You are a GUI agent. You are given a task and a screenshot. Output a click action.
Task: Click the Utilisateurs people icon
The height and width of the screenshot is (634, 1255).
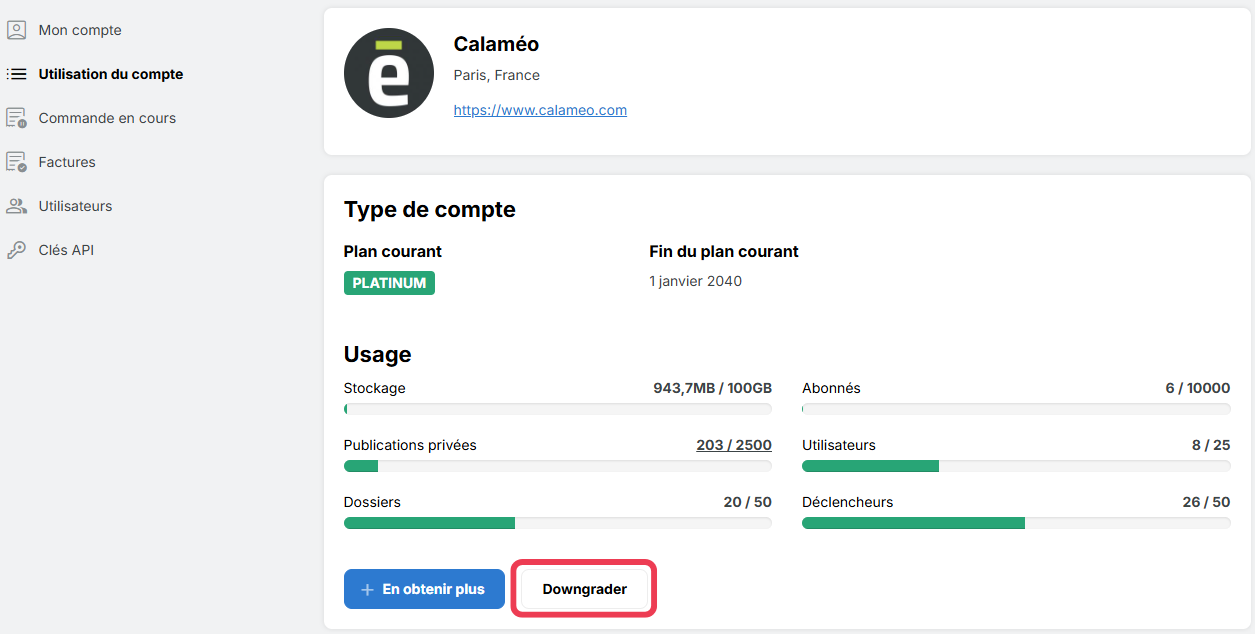click(16, 206)
